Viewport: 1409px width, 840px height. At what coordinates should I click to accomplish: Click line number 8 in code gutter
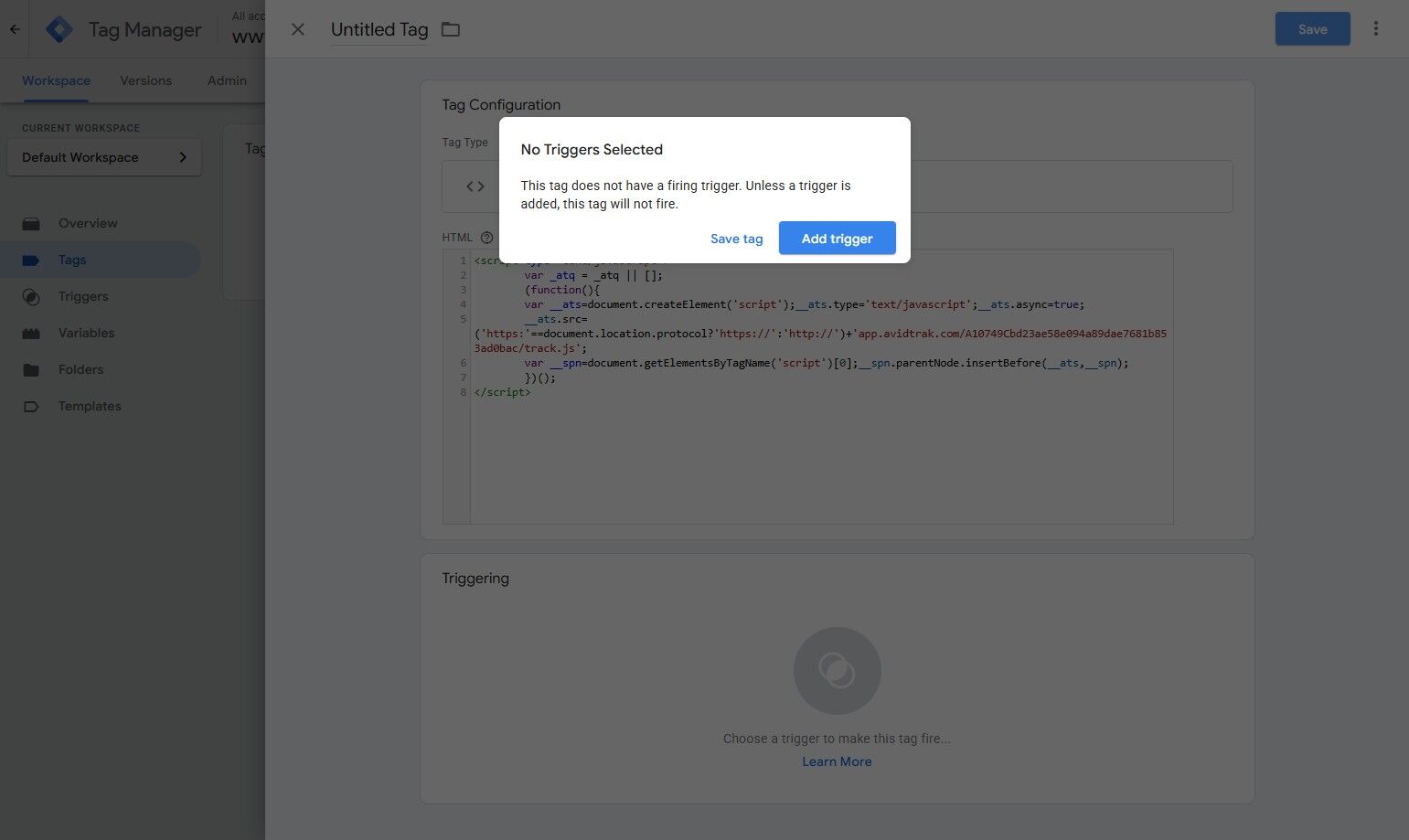tap(463, 392)
